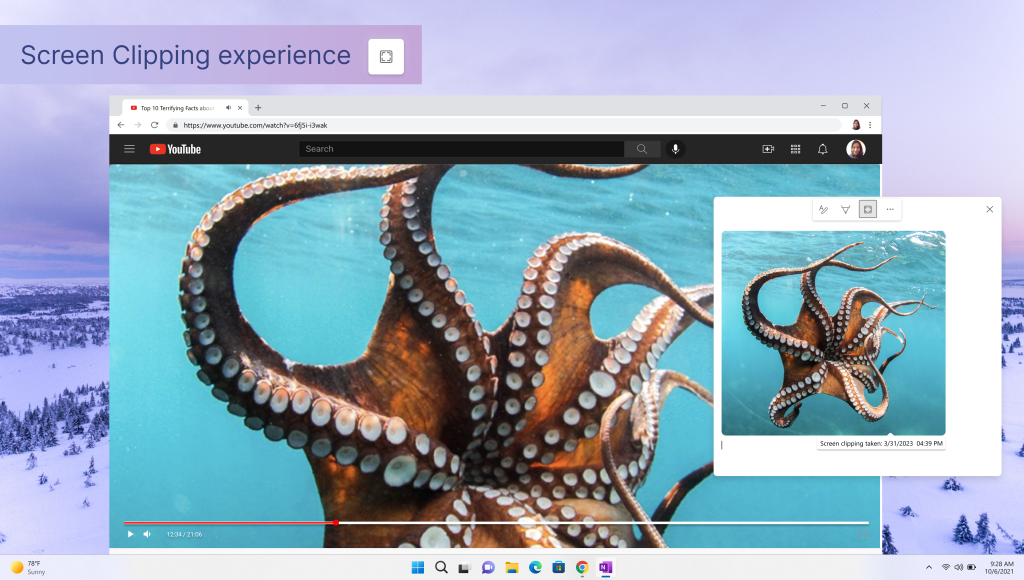Open the YouTube hamburger menu

129,149
